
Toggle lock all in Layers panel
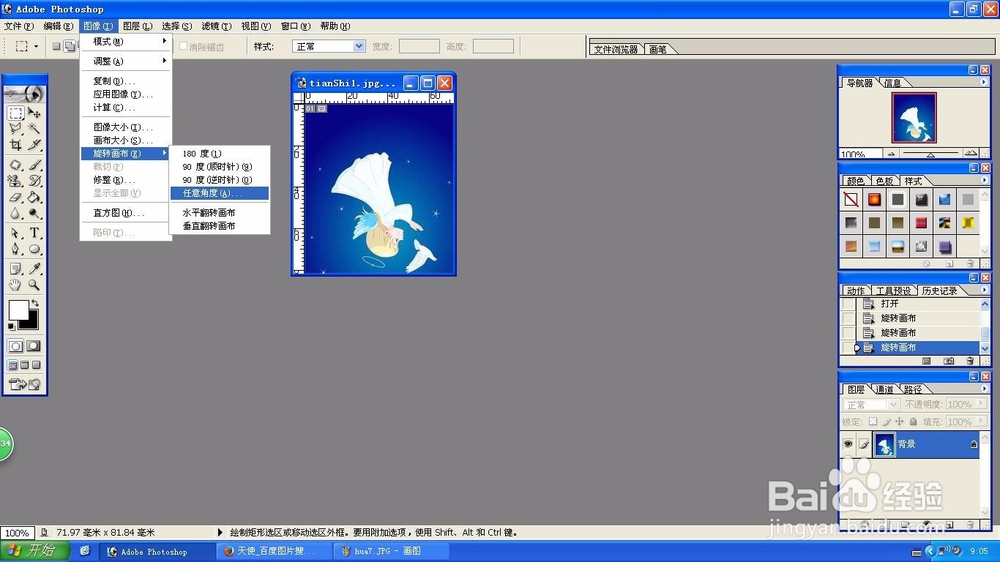pyautogui.click(x=913, y=422)
